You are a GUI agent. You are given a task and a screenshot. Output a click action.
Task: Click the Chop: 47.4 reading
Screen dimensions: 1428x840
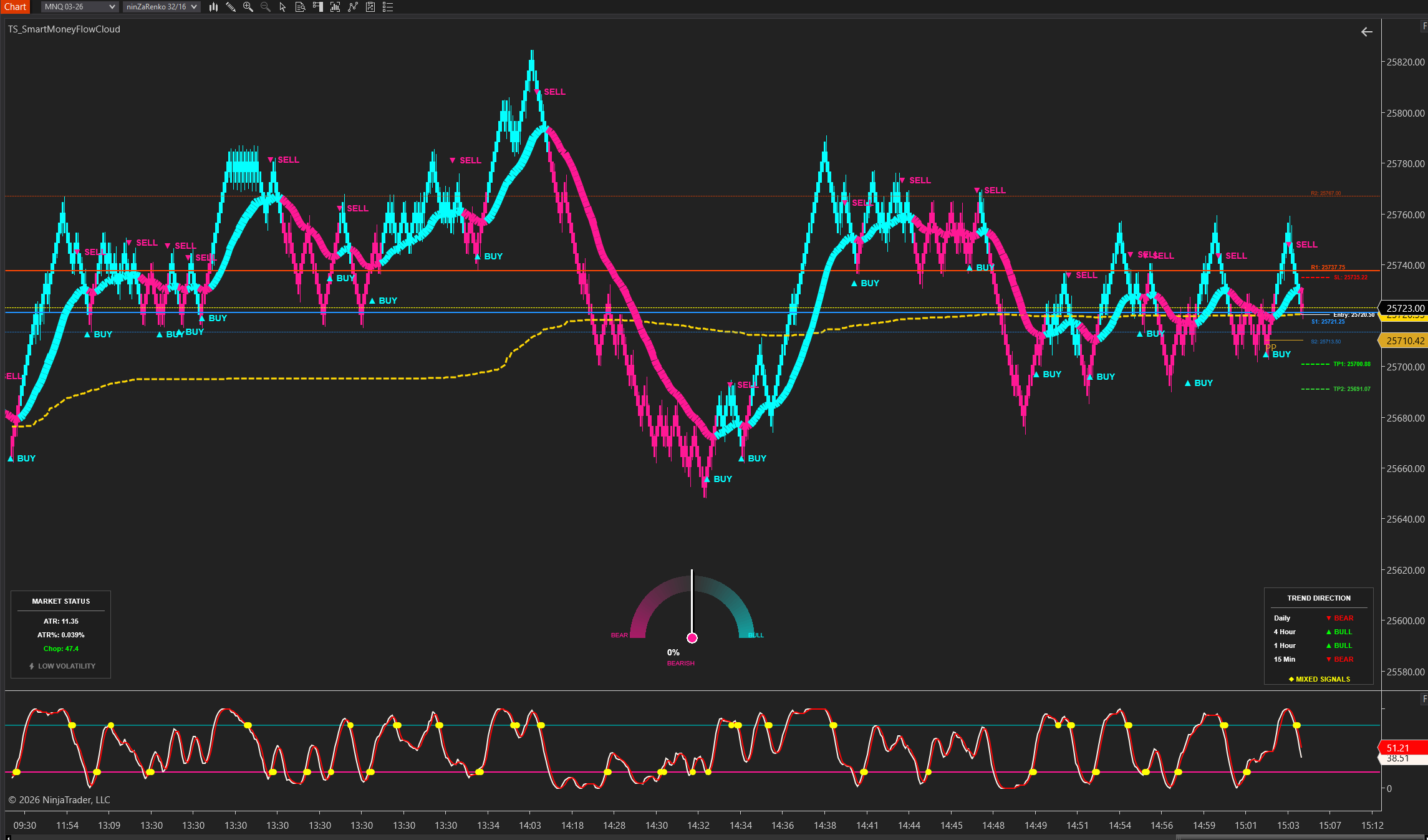pos(61,649)
